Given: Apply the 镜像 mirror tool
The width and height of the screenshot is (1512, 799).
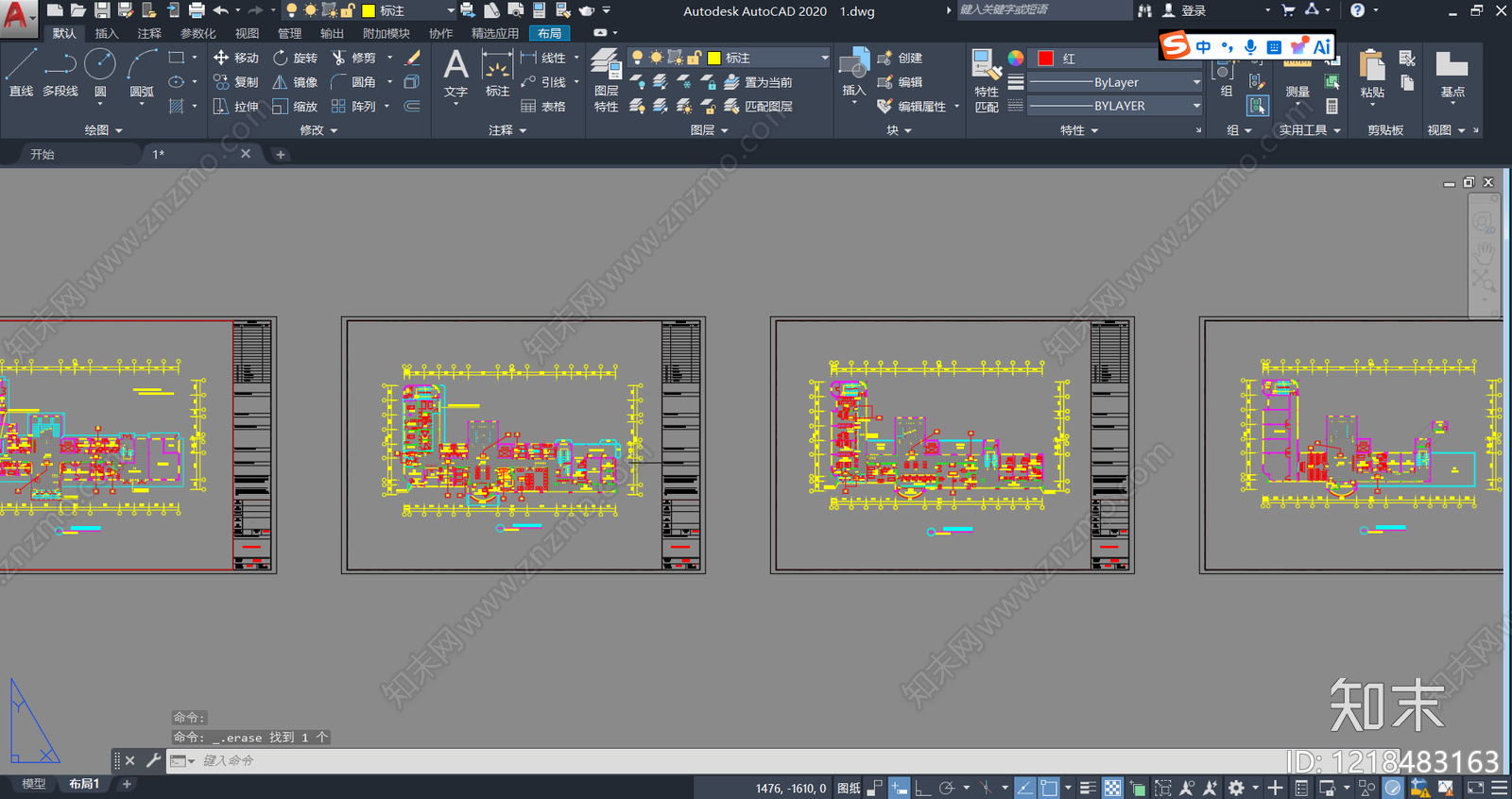Looking at the screenshot, I should coord(296,82).
